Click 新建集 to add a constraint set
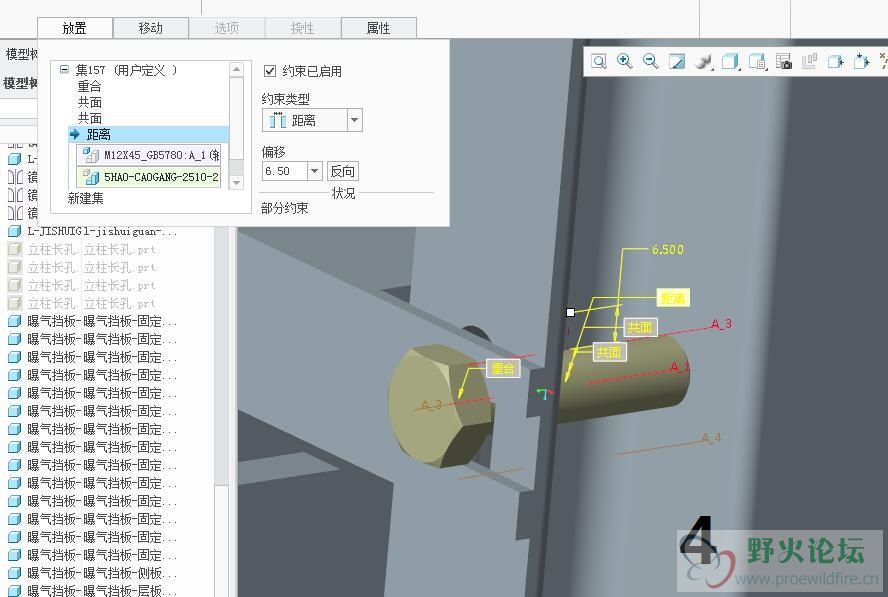Screen dimensions: 888x597 point(86,198)
